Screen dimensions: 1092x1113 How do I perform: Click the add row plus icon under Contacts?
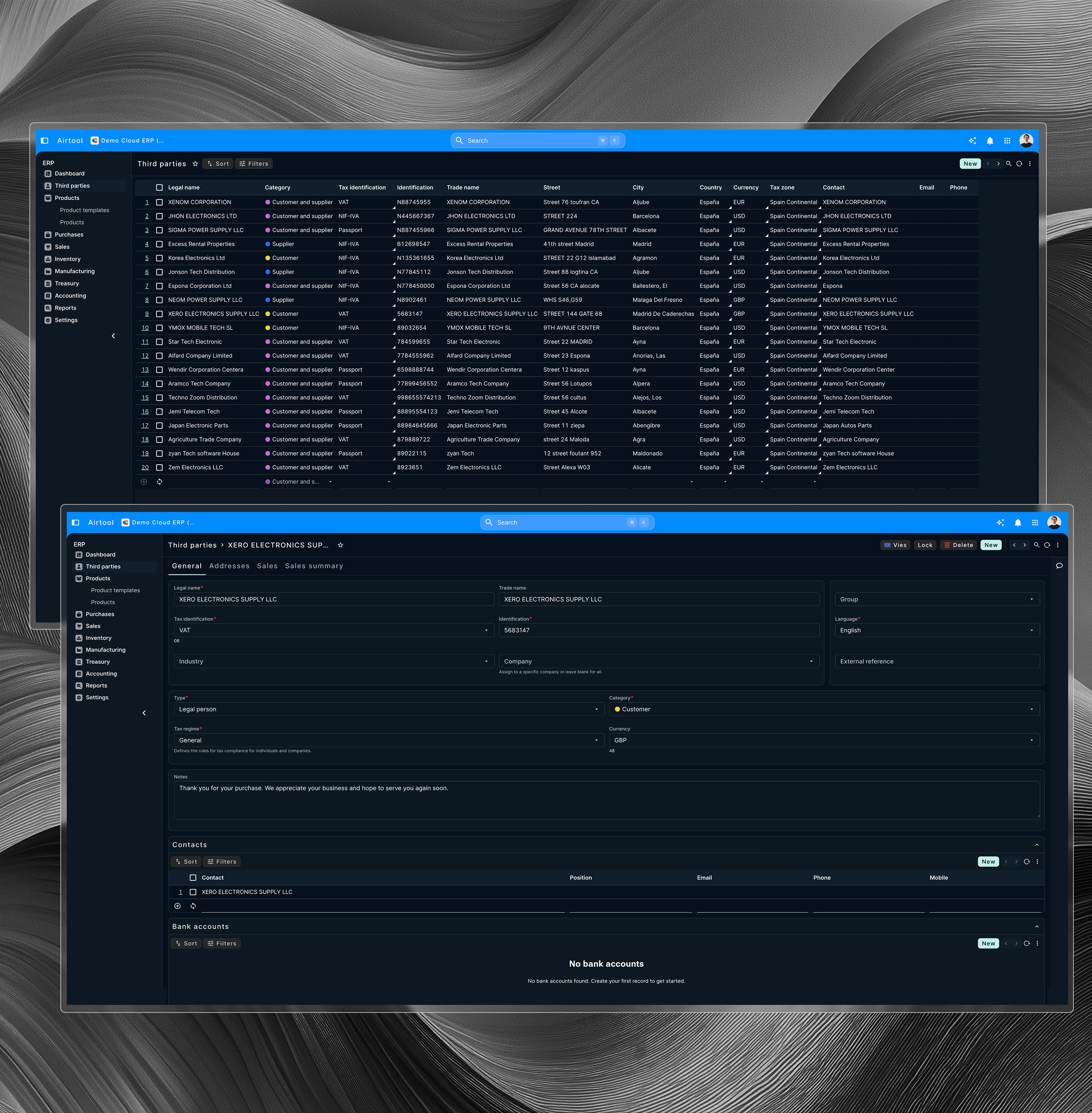pos(177,906)
